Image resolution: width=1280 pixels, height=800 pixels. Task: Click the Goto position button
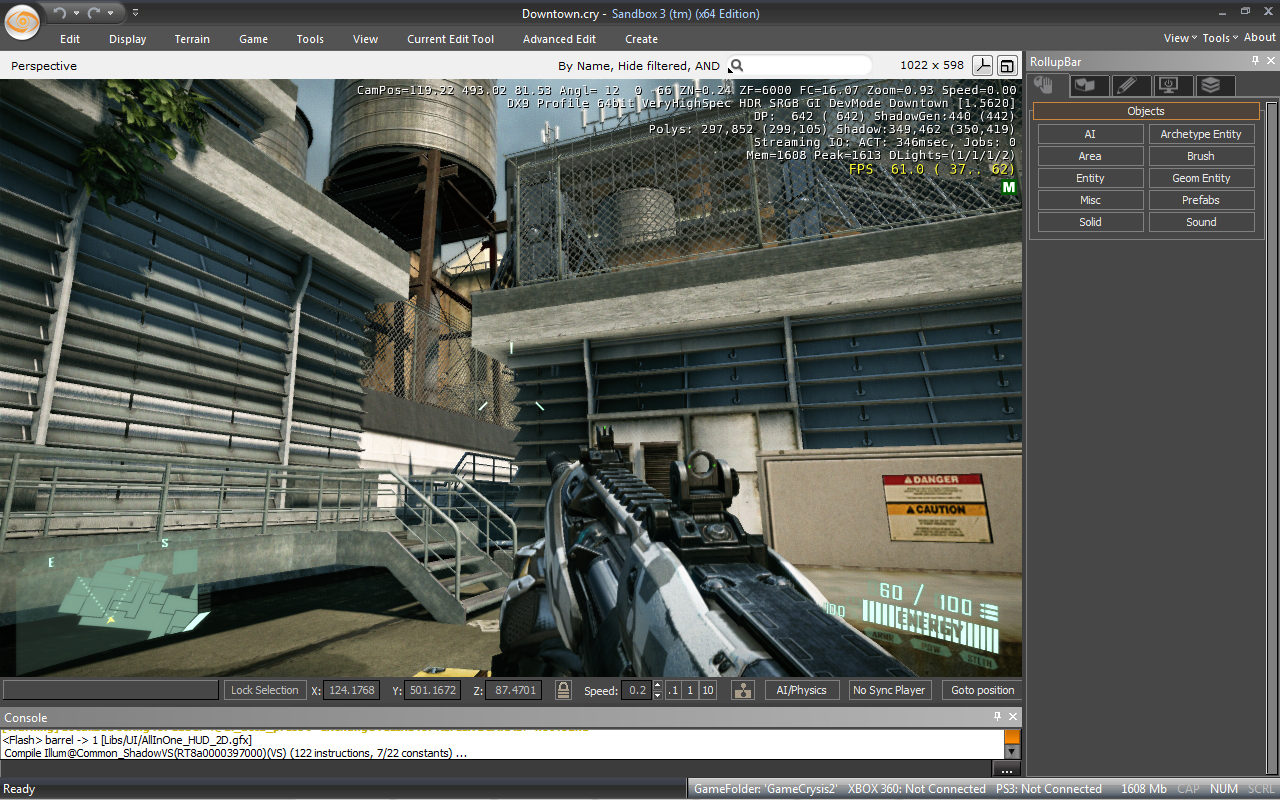point(982,690)
